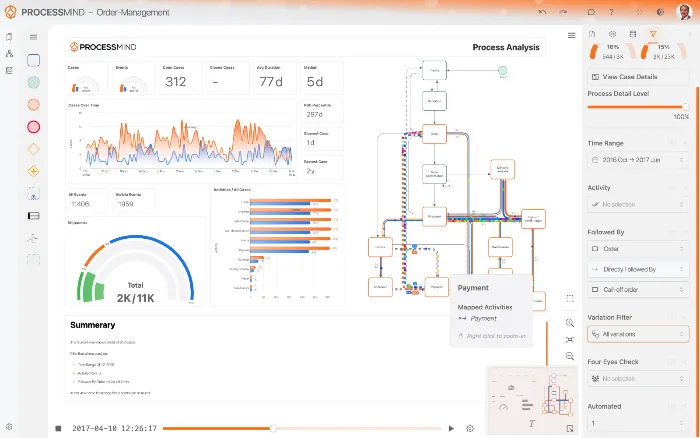Select the rounded rectangle activity shape
Viewport: 700px width, 438px height.
tap(33, 60)
